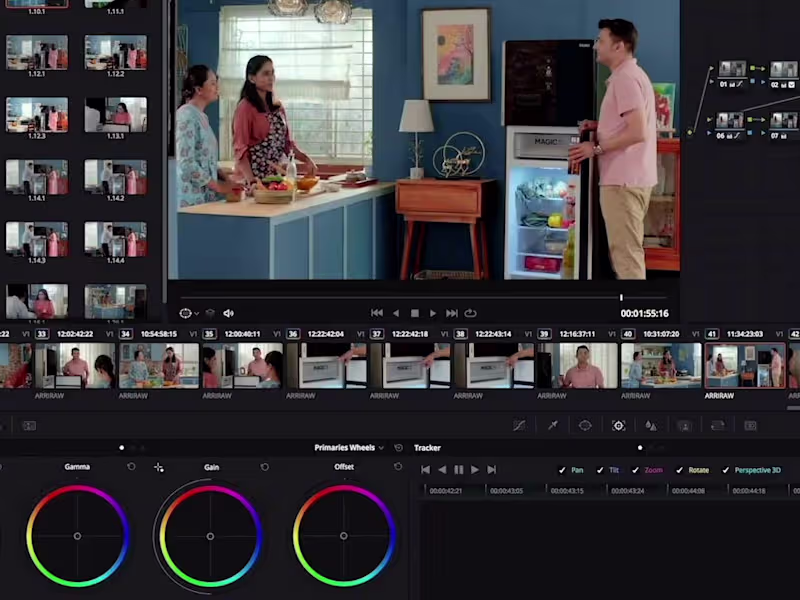Track forward to end in Tracker

(x=491, y=469)
